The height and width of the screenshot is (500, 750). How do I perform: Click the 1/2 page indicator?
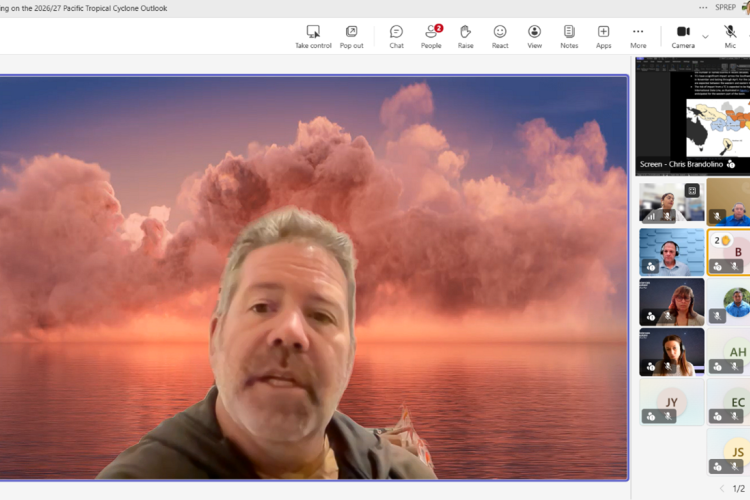[739, 489]
